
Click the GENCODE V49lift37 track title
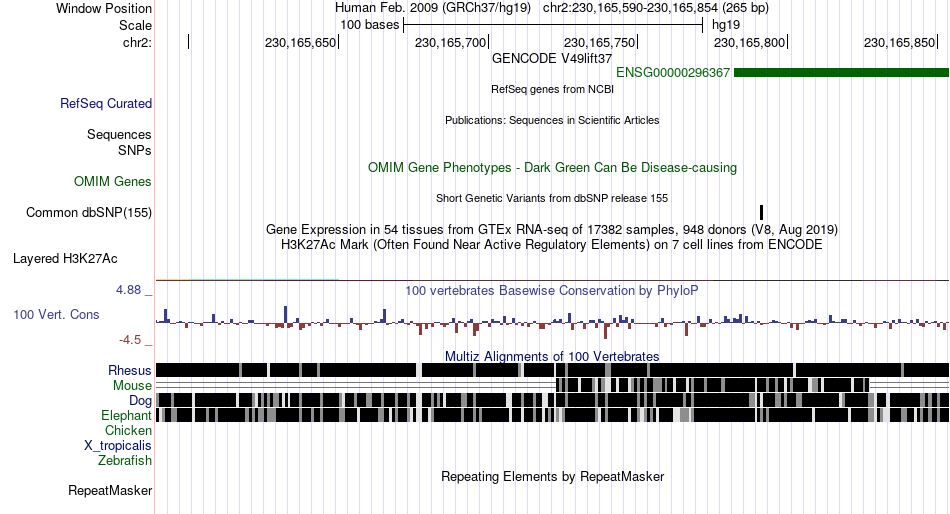[552, 58]
